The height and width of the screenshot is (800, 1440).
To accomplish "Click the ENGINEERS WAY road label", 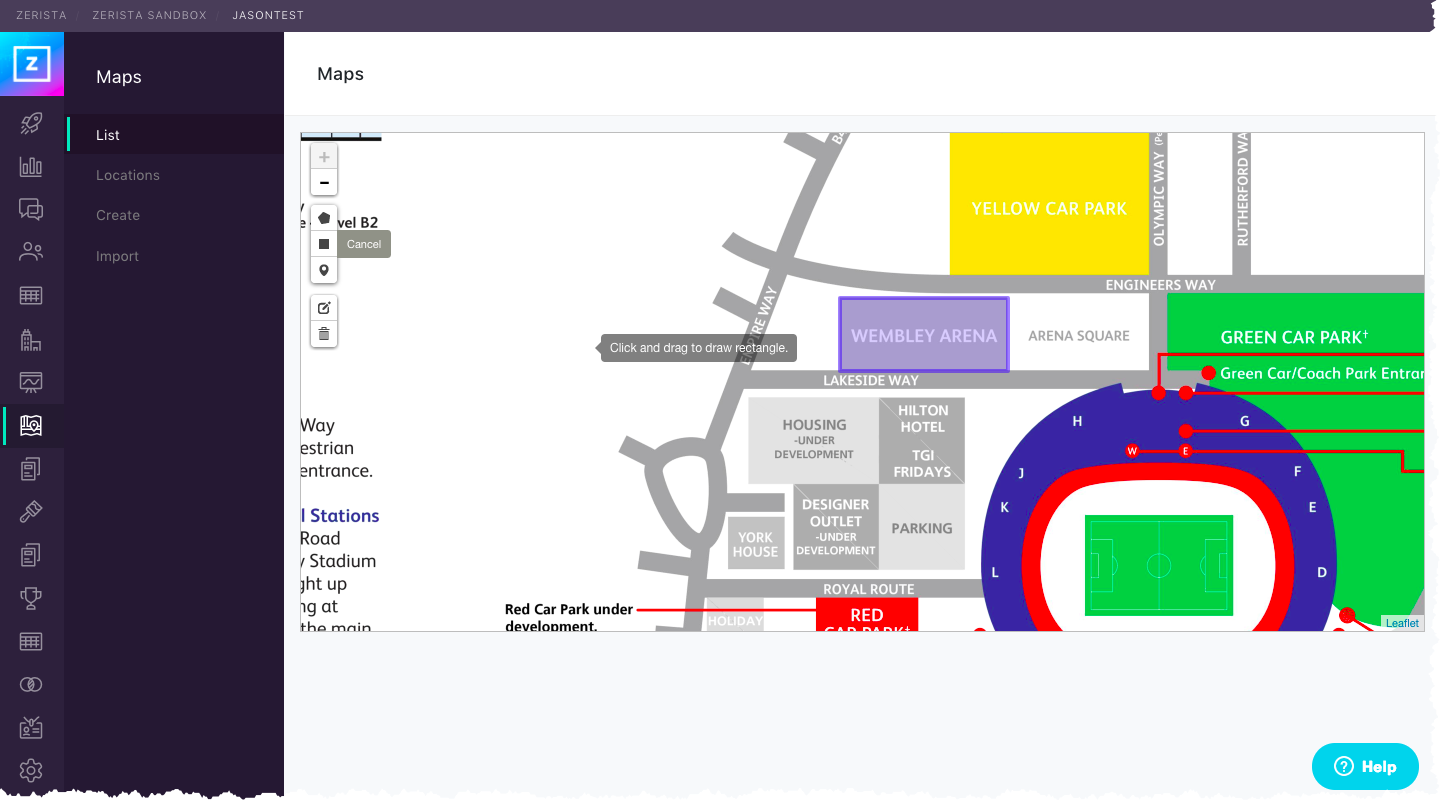I will click(x=1160, y=285).
